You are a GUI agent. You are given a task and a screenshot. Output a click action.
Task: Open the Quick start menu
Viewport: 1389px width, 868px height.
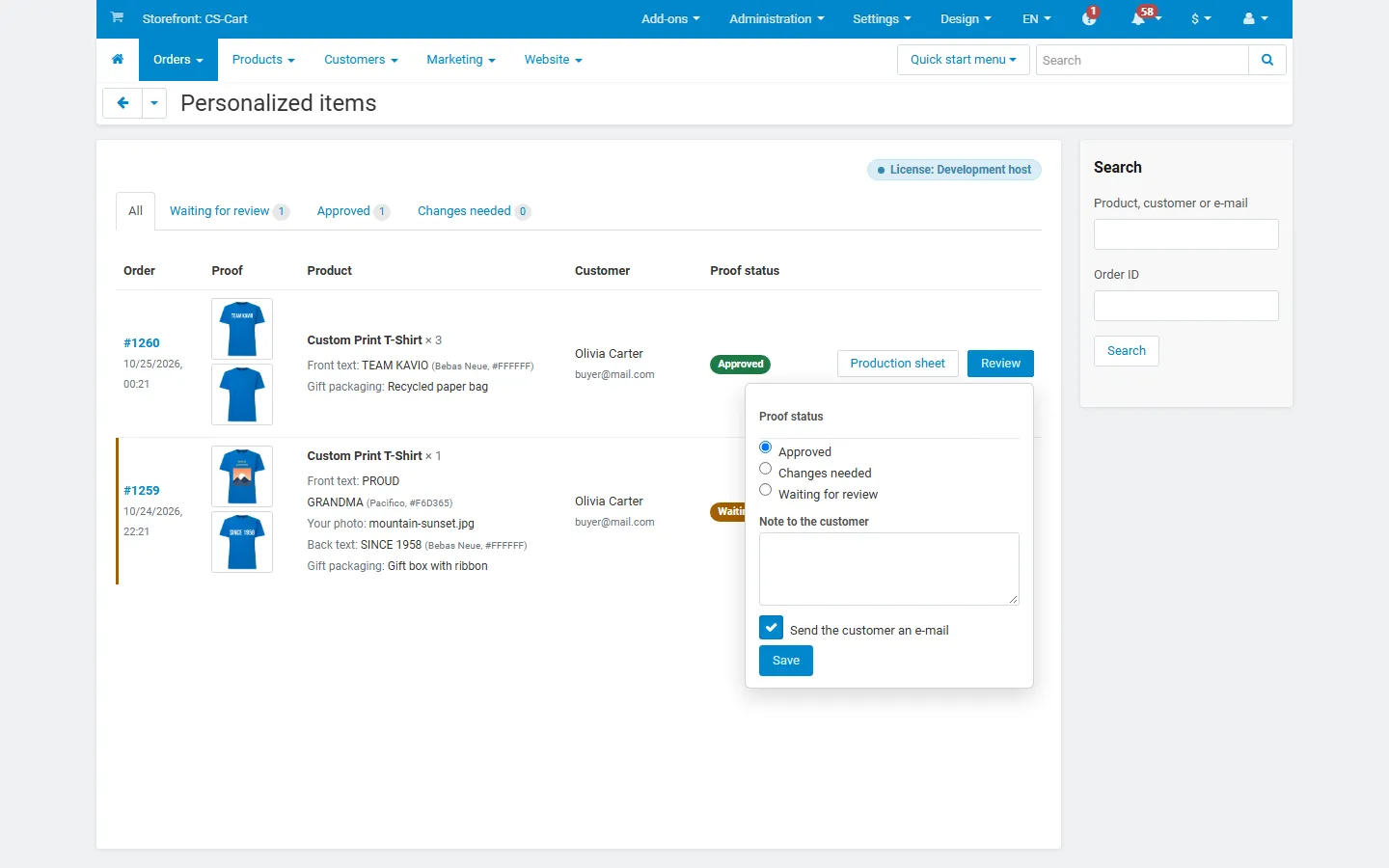pos(963,60)
